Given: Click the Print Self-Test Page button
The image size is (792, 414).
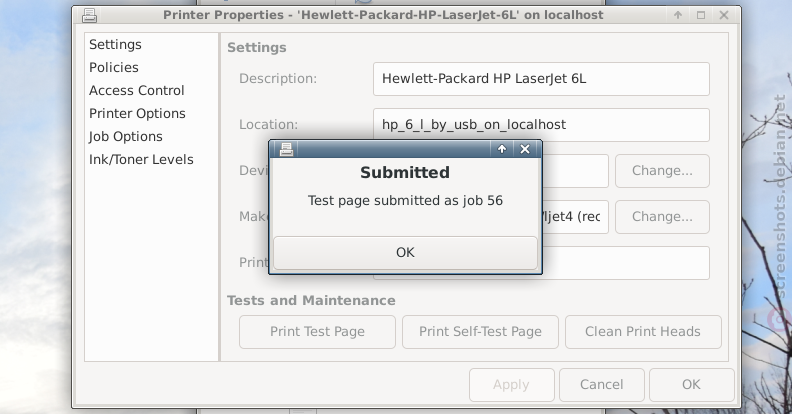Looking at the screenshot, I should tap(480, 332).
